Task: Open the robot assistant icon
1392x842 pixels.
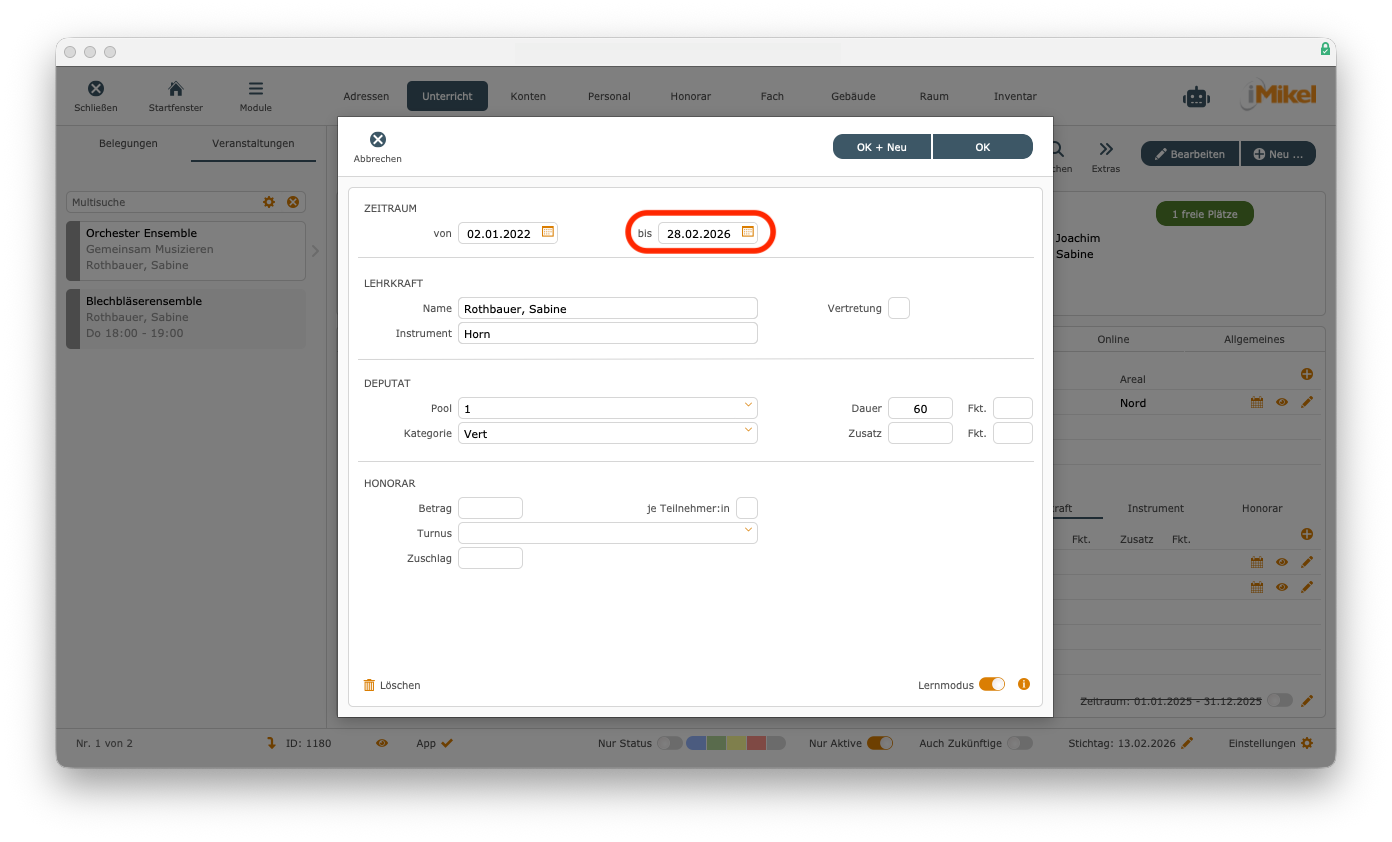Action: coord(1196,96)
